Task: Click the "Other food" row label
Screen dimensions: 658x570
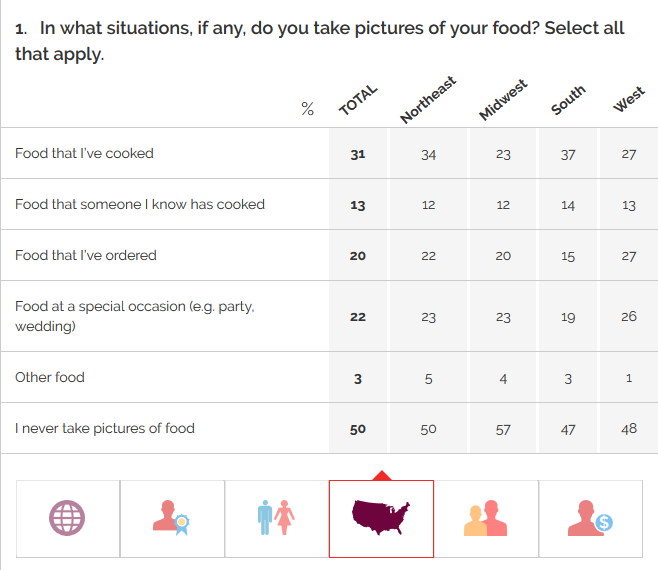Action: tap(50, 377)
